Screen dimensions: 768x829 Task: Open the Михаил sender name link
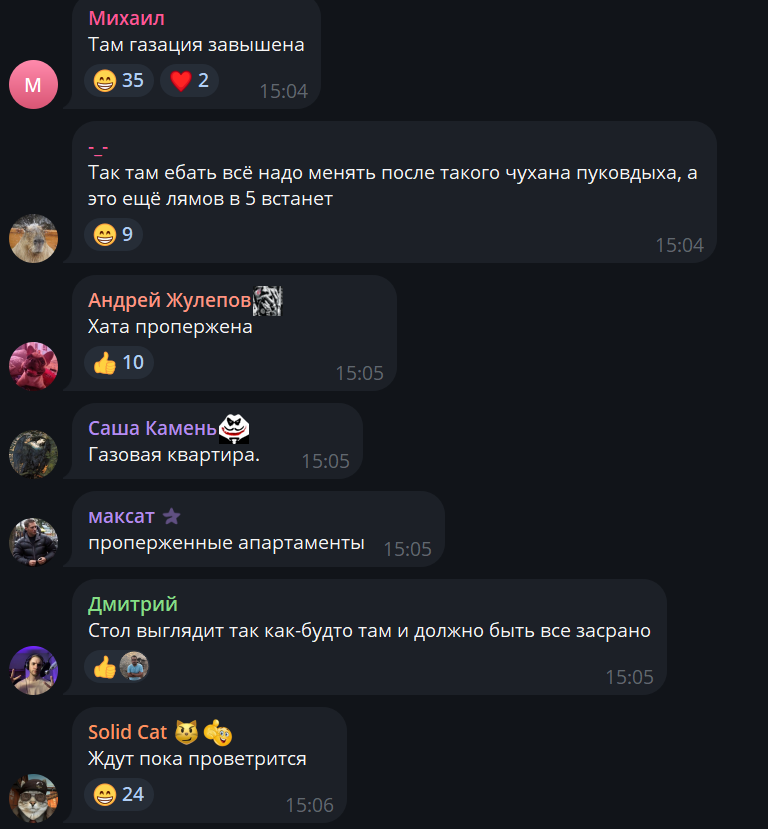[126, 19]
